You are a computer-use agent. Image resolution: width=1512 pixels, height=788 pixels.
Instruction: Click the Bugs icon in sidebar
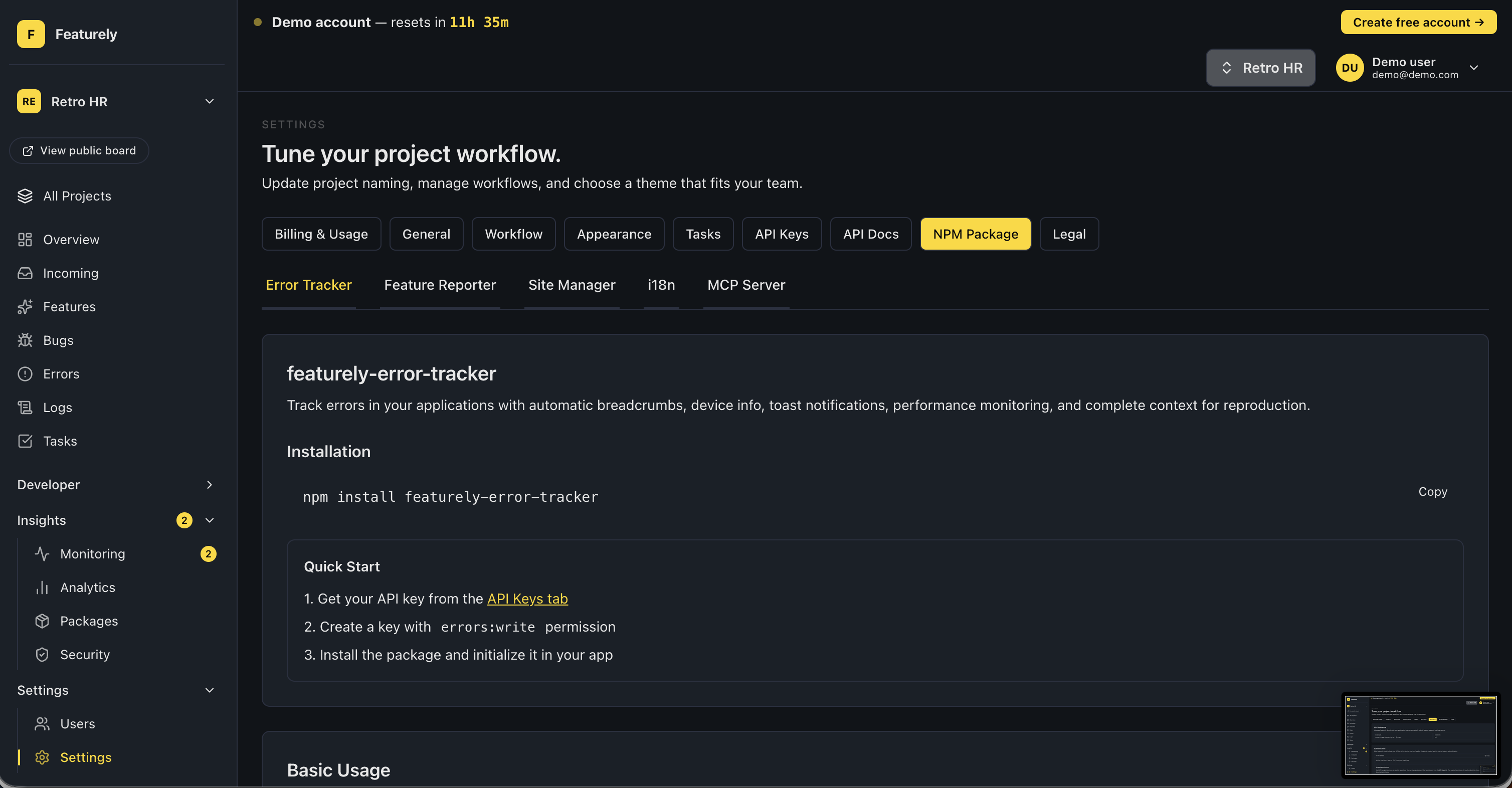click(25, 340)
